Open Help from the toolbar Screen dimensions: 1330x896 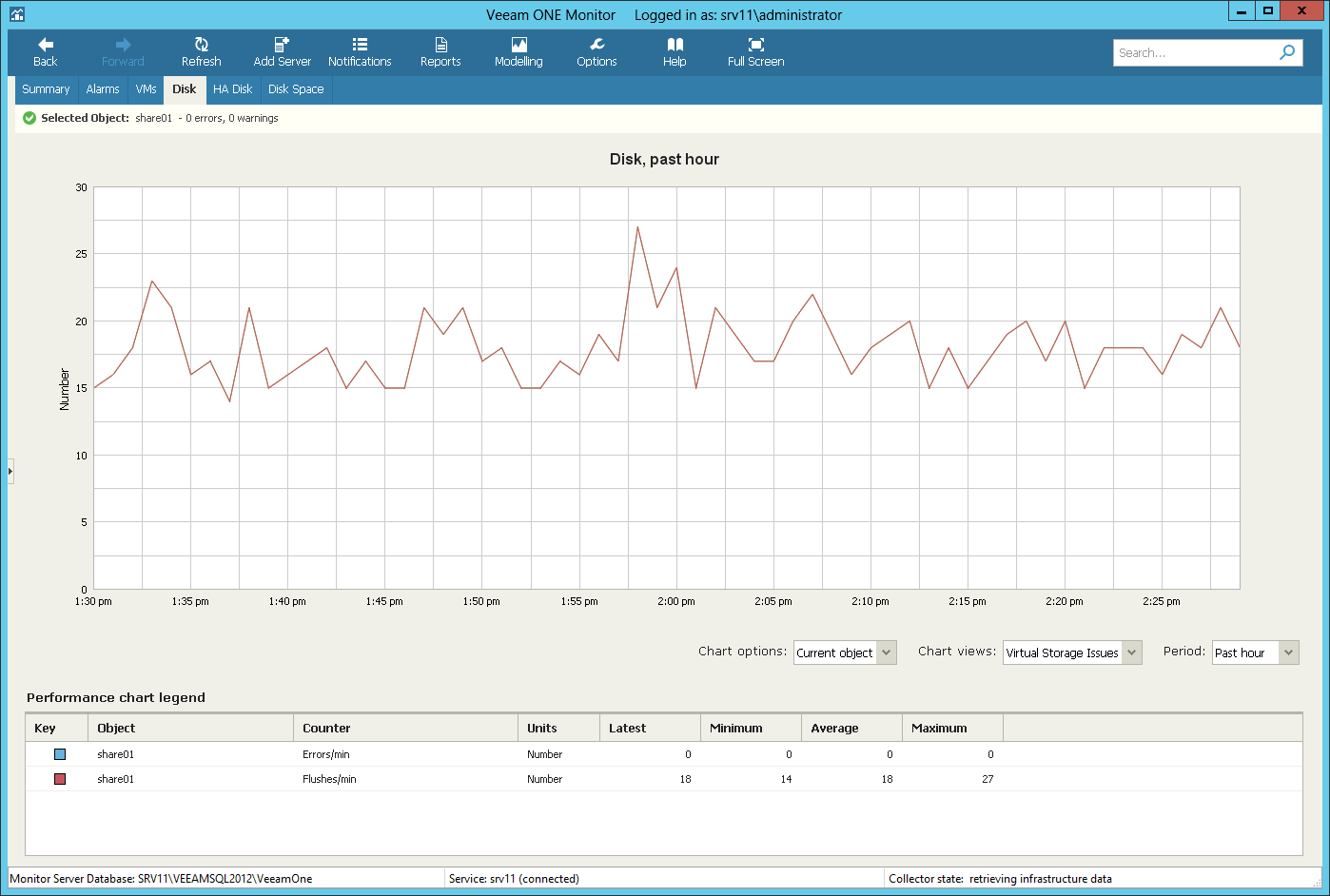pos(675,52)
